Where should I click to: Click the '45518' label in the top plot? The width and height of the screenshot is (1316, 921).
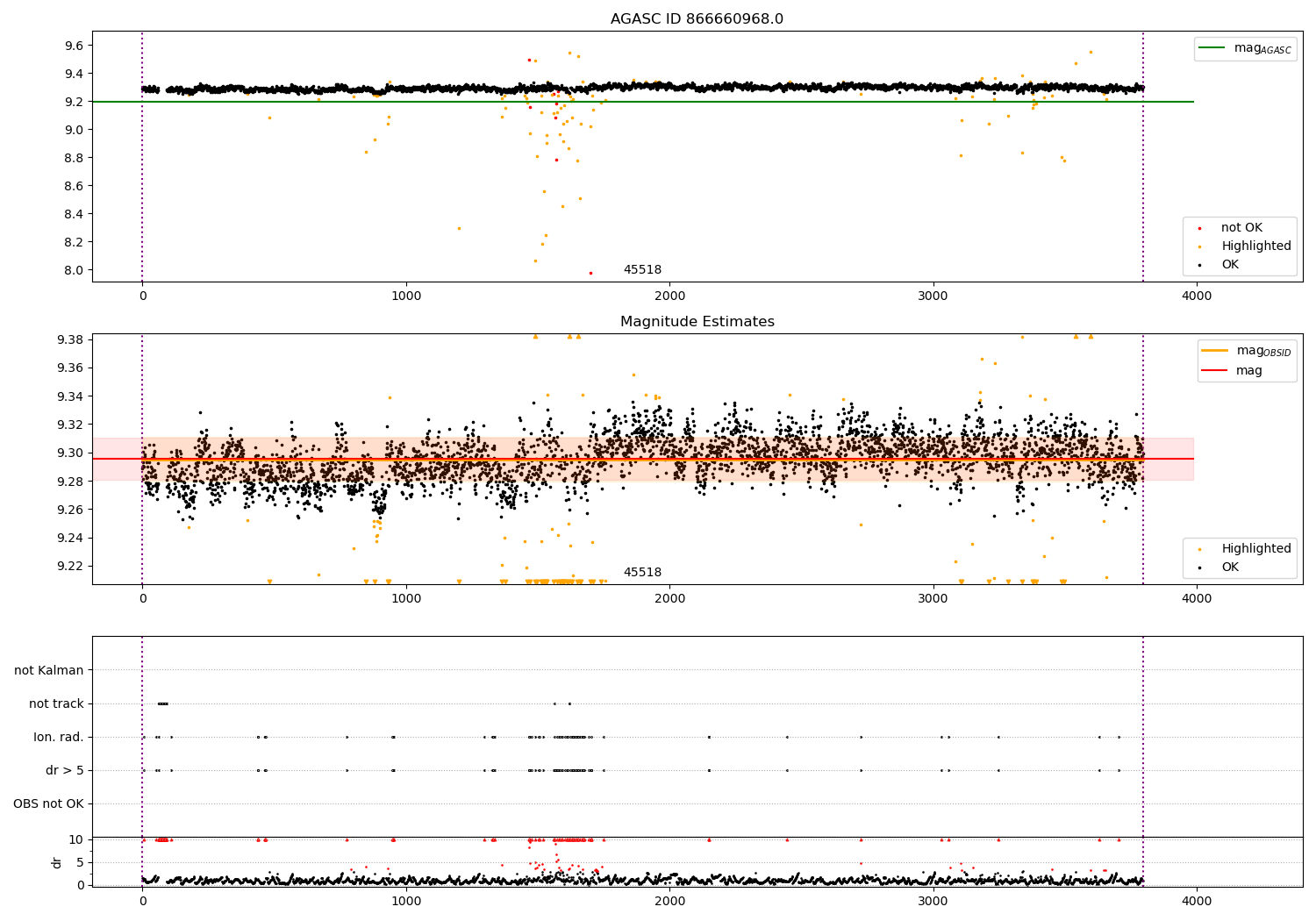pyautogui.click(x=642, y=270)
